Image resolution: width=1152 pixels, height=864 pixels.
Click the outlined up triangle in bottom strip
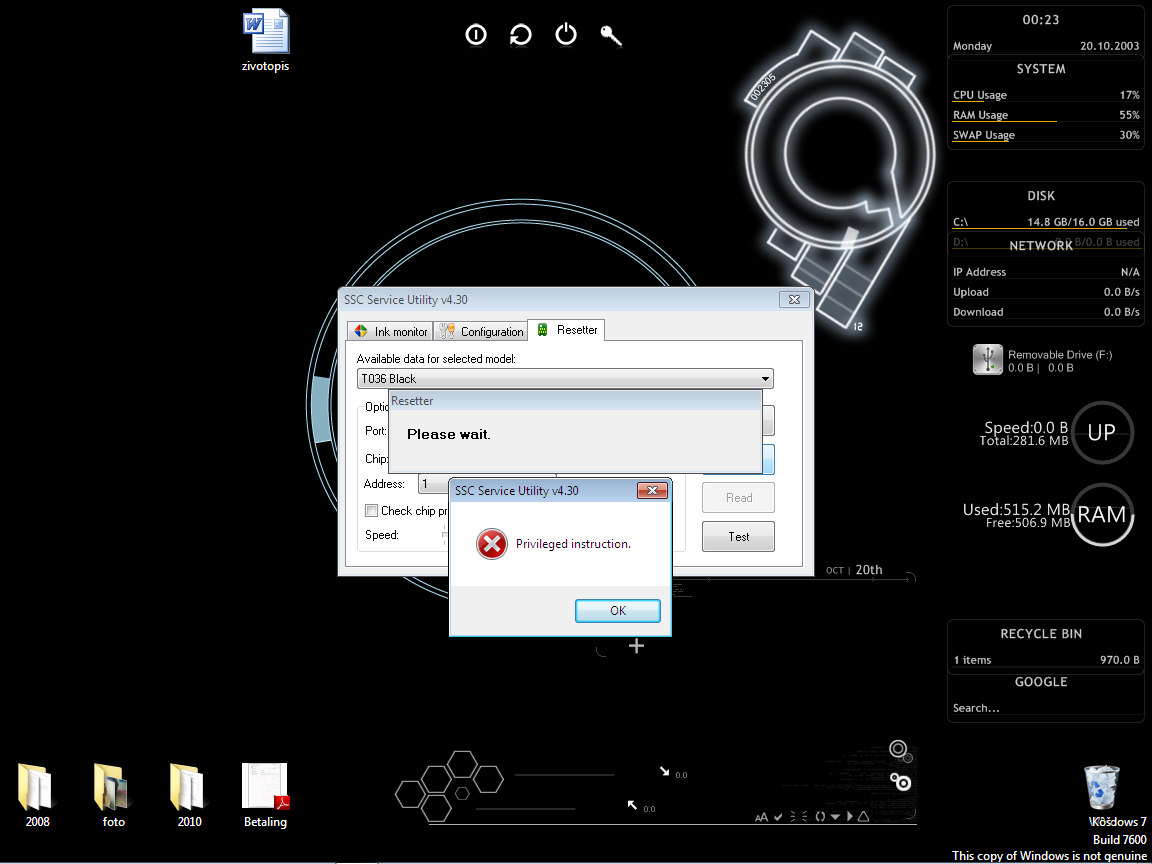pos(863,816)
